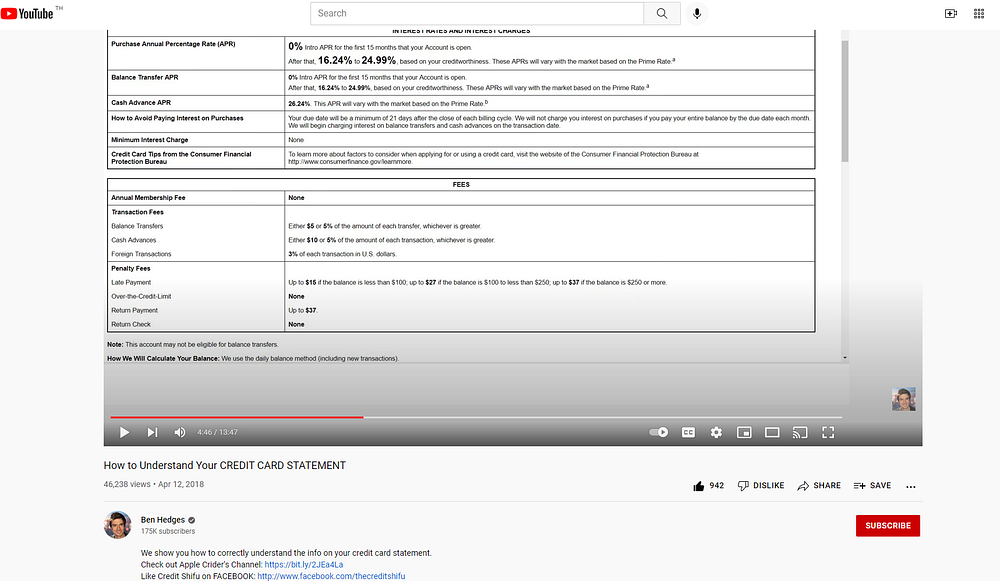Click the 'Foreign Transactions' row label
The image size is (1000, 581).
pyautogui.click(x=141, y=254)
